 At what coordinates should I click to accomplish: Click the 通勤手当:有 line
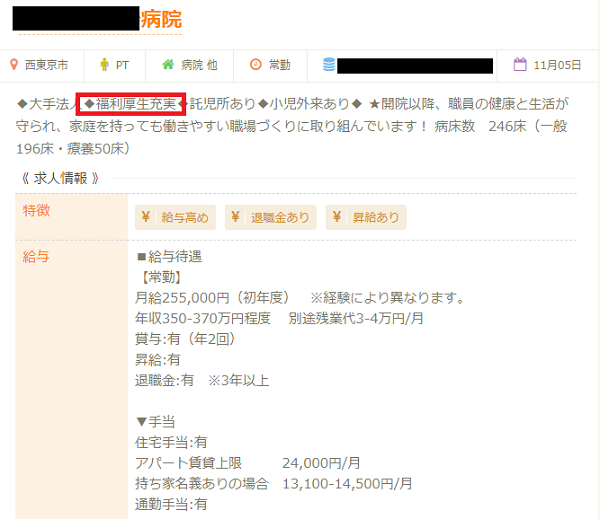click(171, 504)
